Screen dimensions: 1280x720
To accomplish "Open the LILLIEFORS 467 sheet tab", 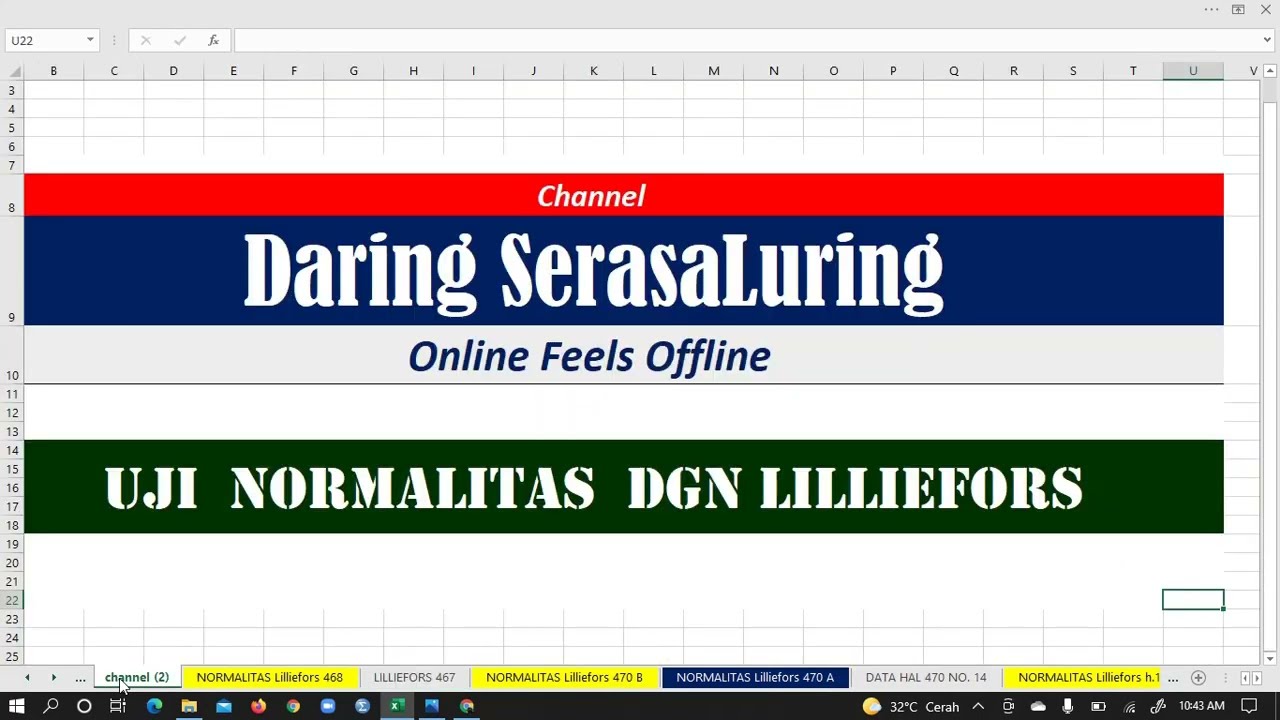I will tap(414, 678).
